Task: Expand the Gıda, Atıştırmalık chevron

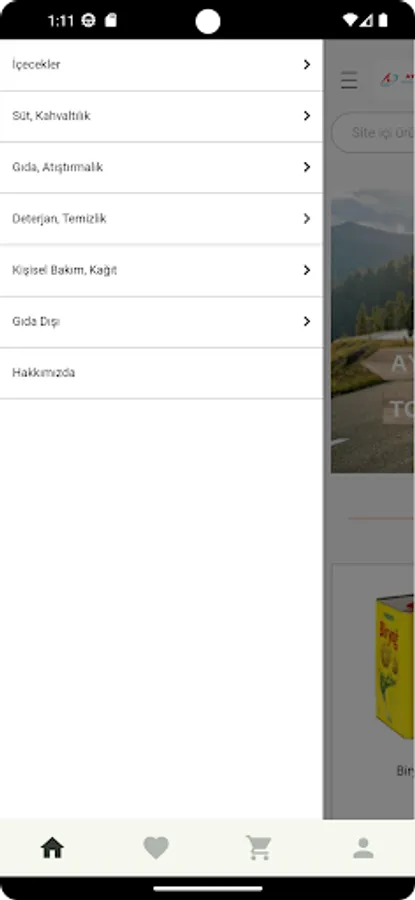Action: coord(307,167)
